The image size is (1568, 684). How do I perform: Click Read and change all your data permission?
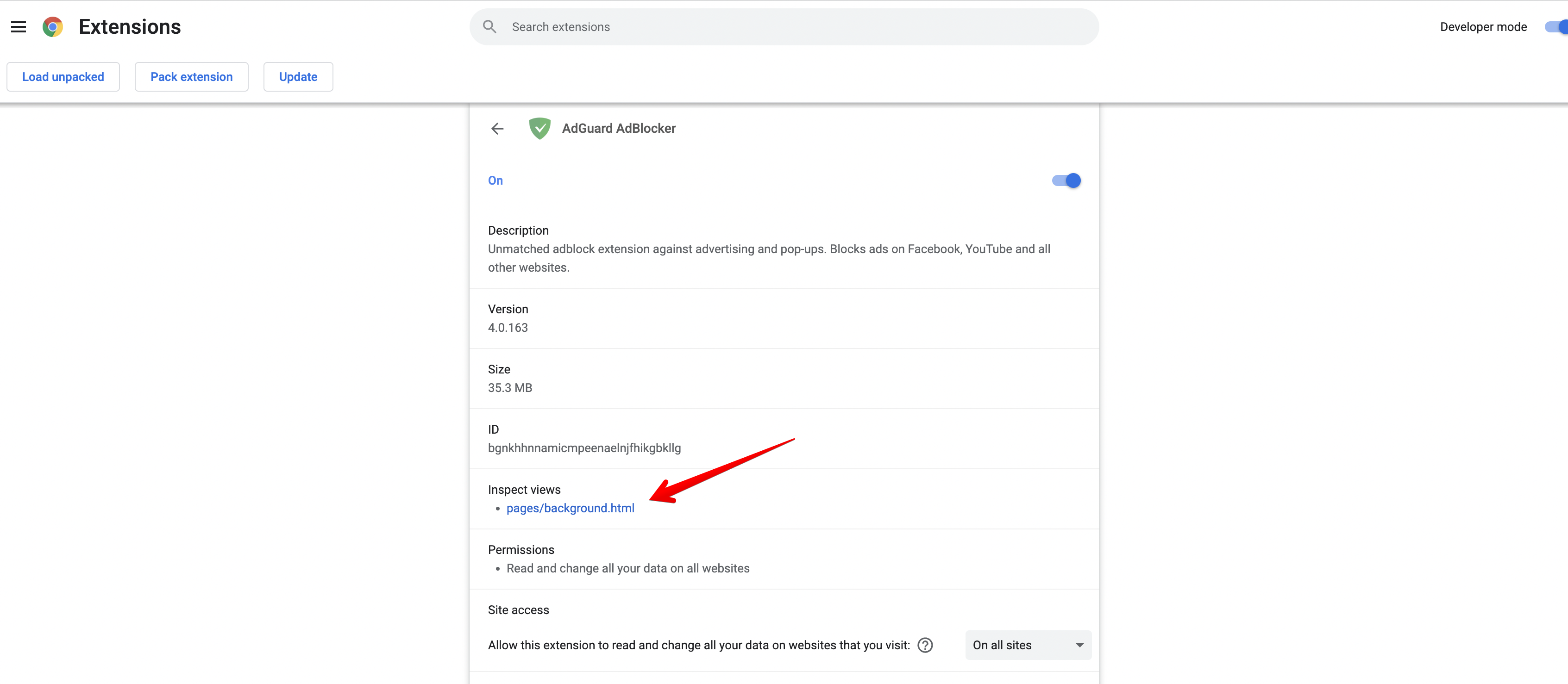(627, 568)
